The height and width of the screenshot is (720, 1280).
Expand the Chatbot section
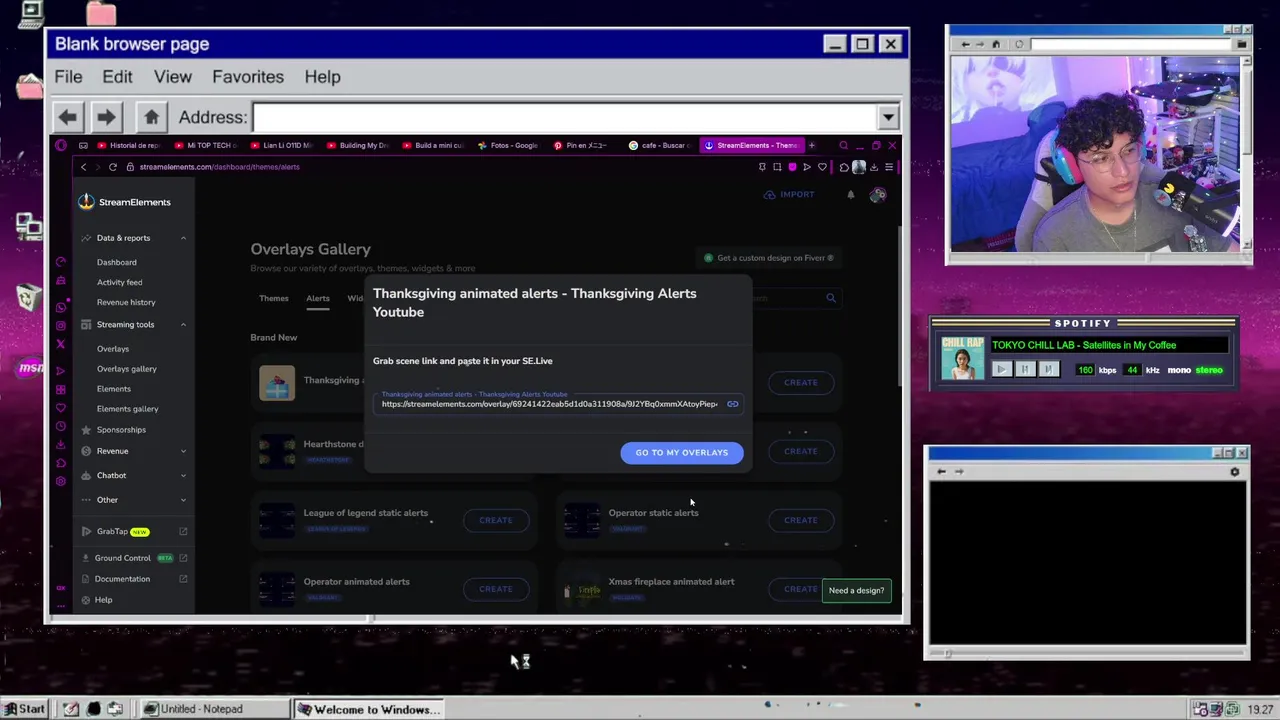(183, 476)
